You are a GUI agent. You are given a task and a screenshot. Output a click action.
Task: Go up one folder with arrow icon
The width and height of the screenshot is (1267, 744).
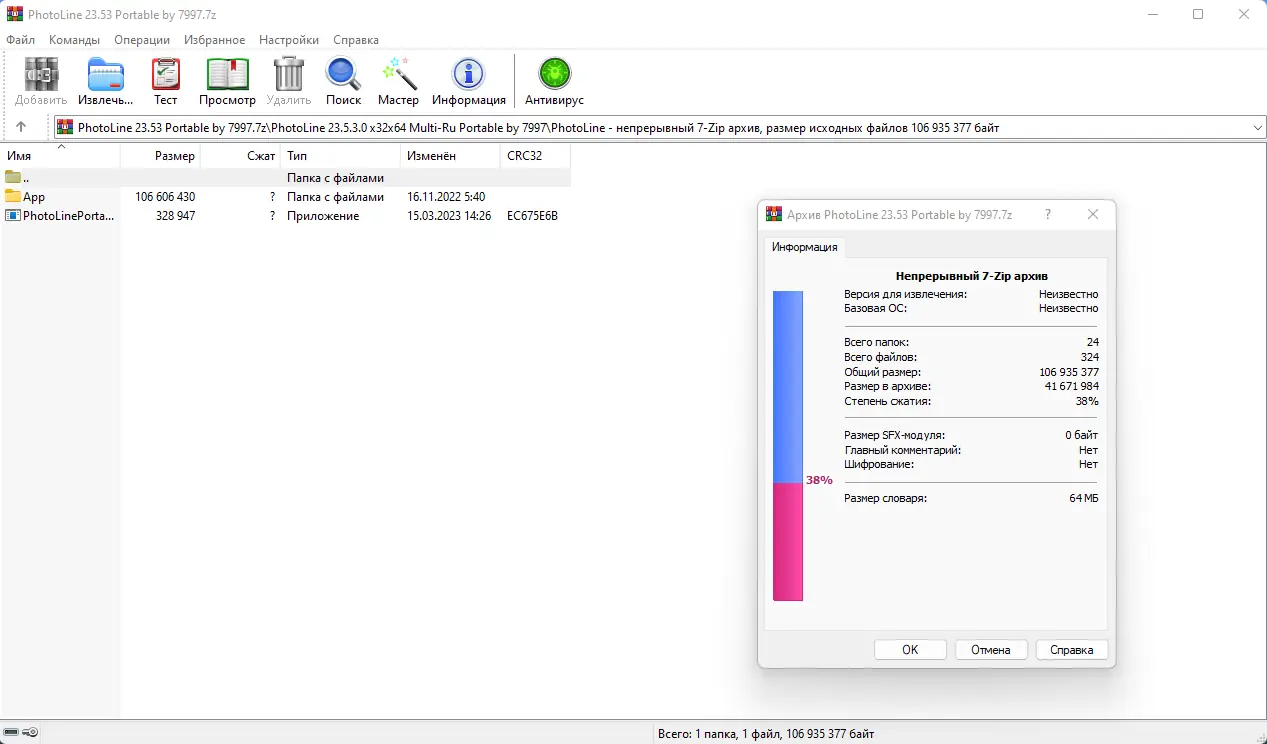pos(21,127)
